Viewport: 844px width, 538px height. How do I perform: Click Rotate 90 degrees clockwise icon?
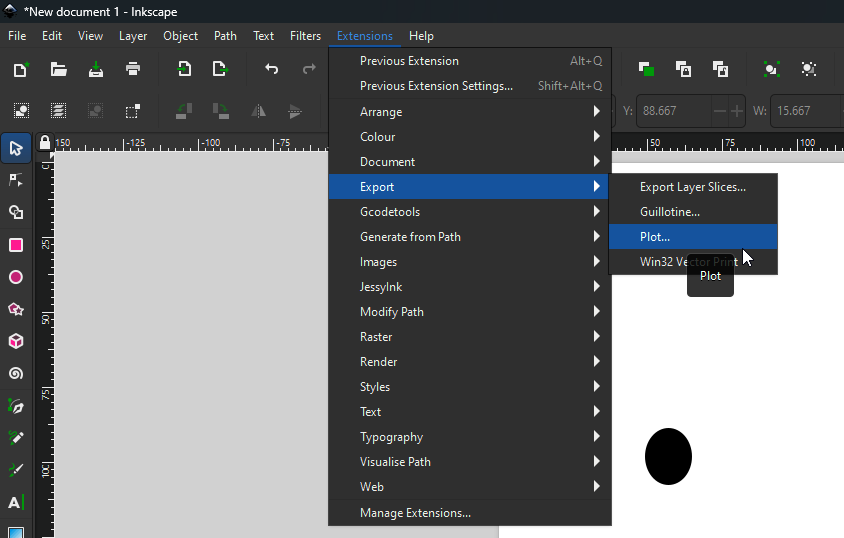tap(221, 111)
